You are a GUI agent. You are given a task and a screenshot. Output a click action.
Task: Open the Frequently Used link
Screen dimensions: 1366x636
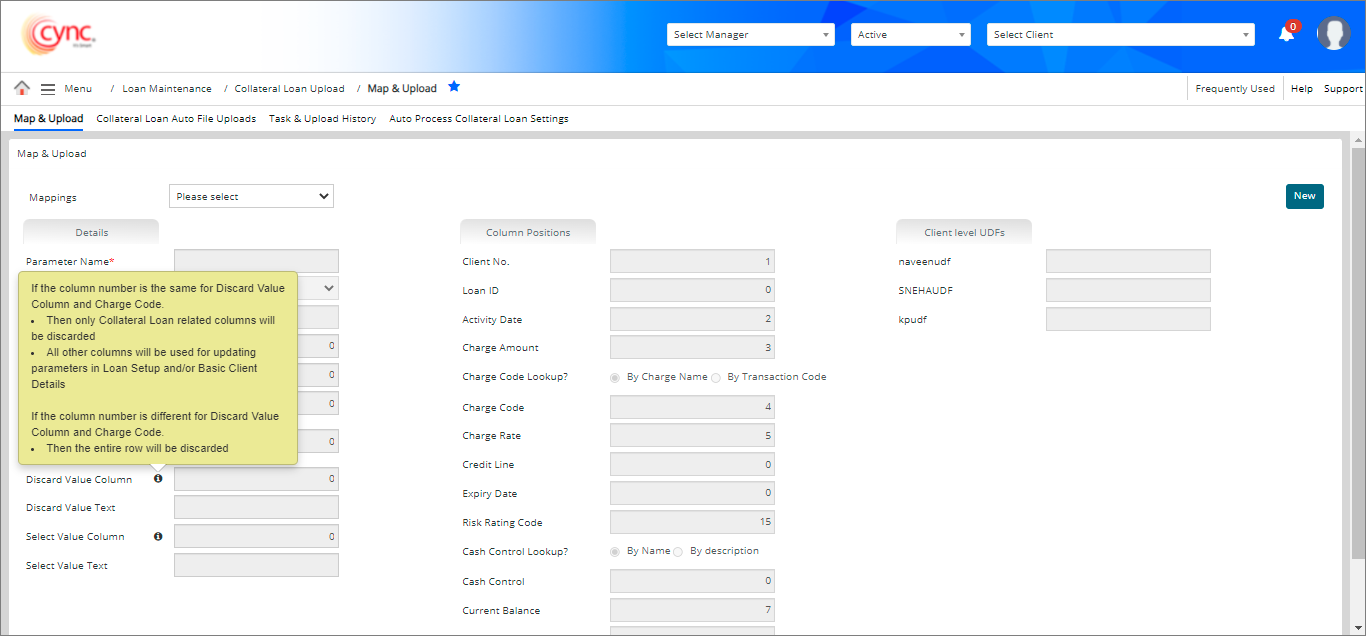(1235, 89)
